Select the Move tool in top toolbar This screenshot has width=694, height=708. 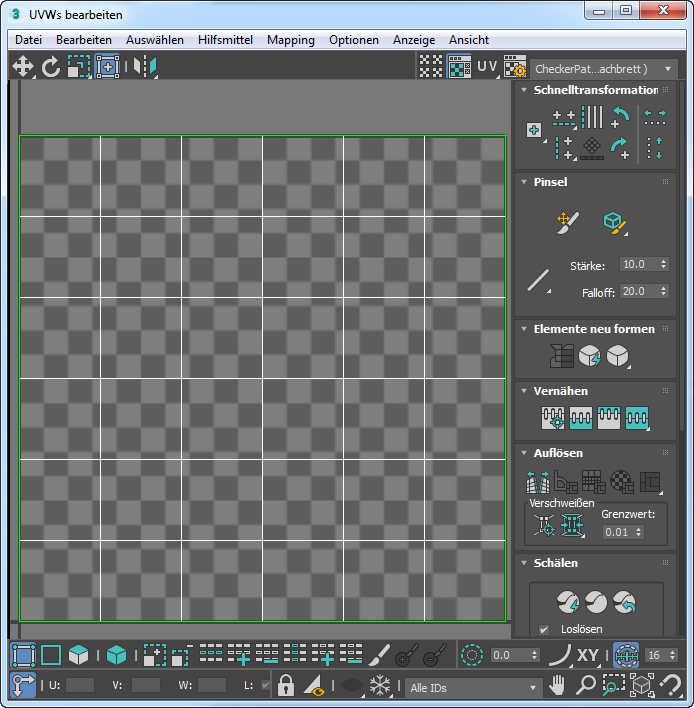[23, 67]
